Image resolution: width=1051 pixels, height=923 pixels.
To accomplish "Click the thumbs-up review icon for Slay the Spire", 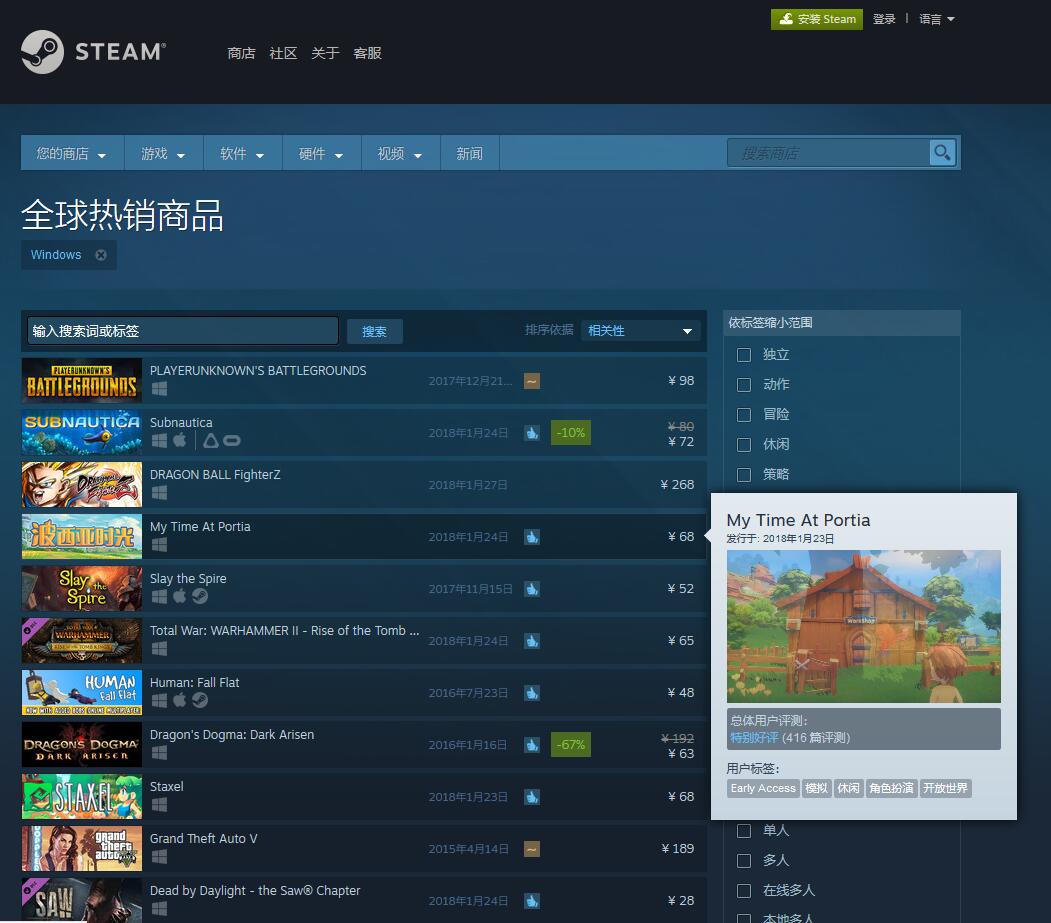I will (532, 589).
